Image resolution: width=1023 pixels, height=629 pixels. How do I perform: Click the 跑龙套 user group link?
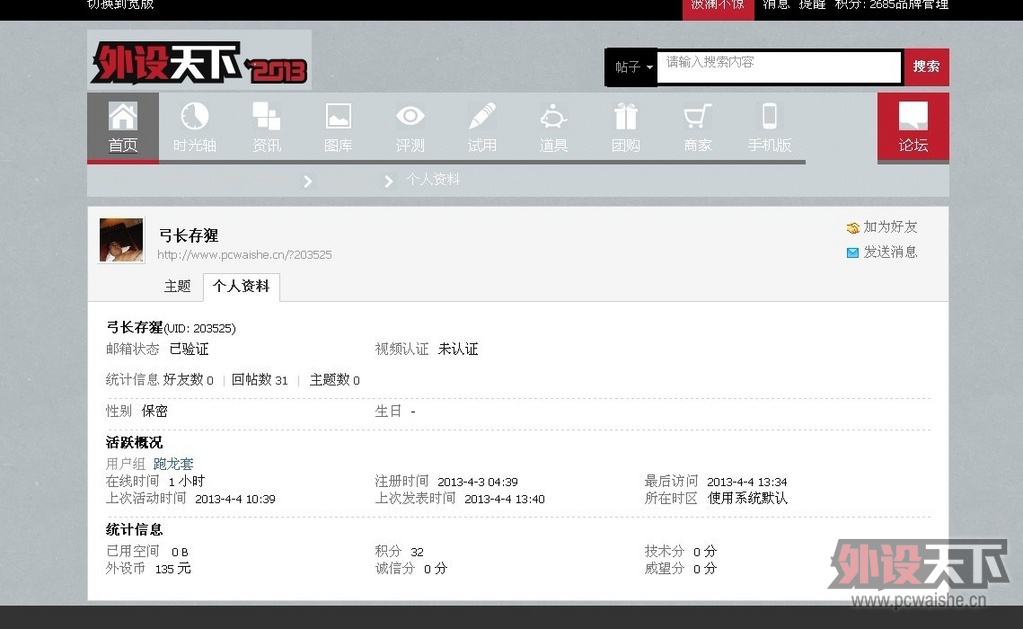pos(174,464)
